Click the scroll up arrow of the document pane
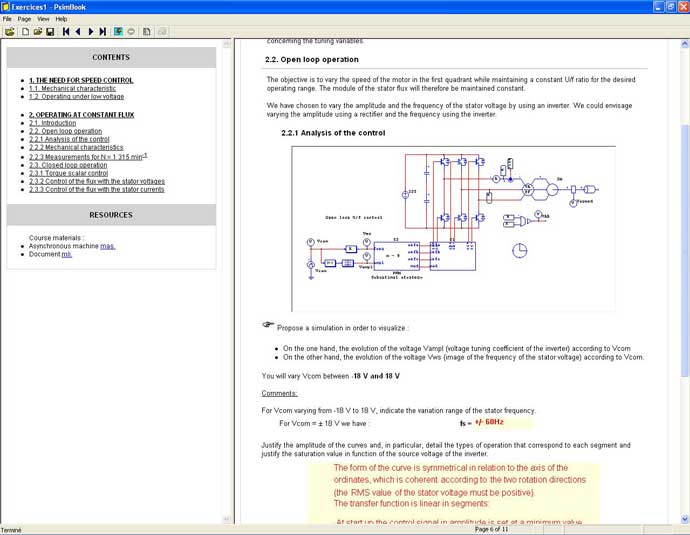Image resolution: width=690 pixels, height=535 pixels. coord(685,44)
